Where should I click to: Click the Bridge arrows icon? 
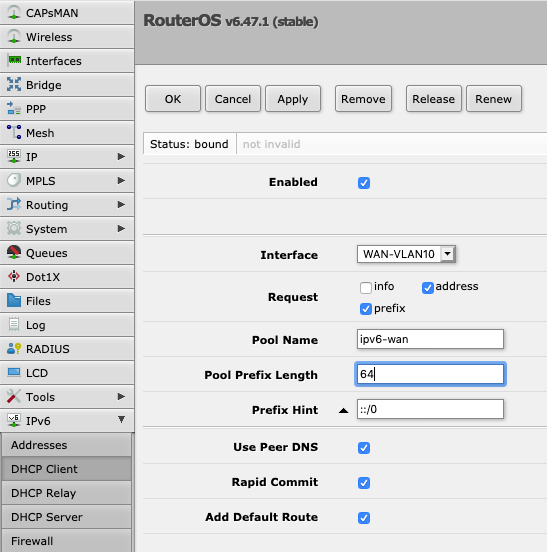point(14,84)
